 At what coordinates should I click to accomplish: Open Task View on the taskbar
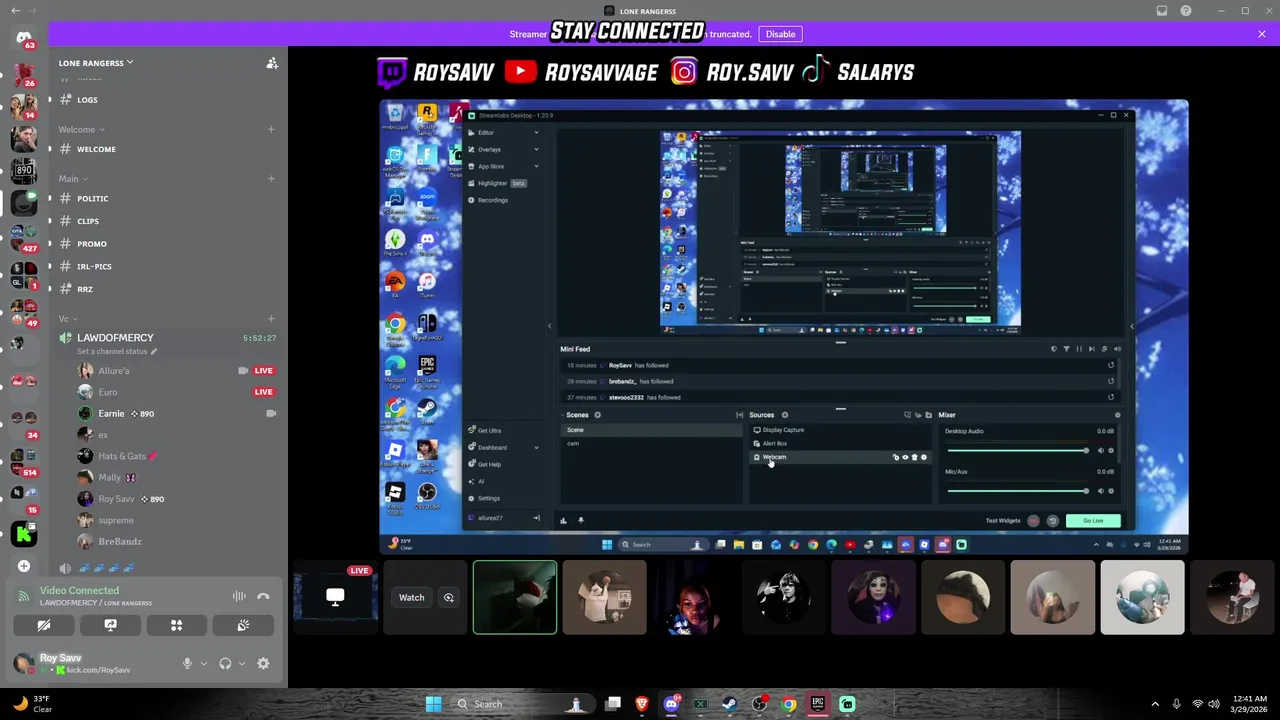[x=613, y=704]
